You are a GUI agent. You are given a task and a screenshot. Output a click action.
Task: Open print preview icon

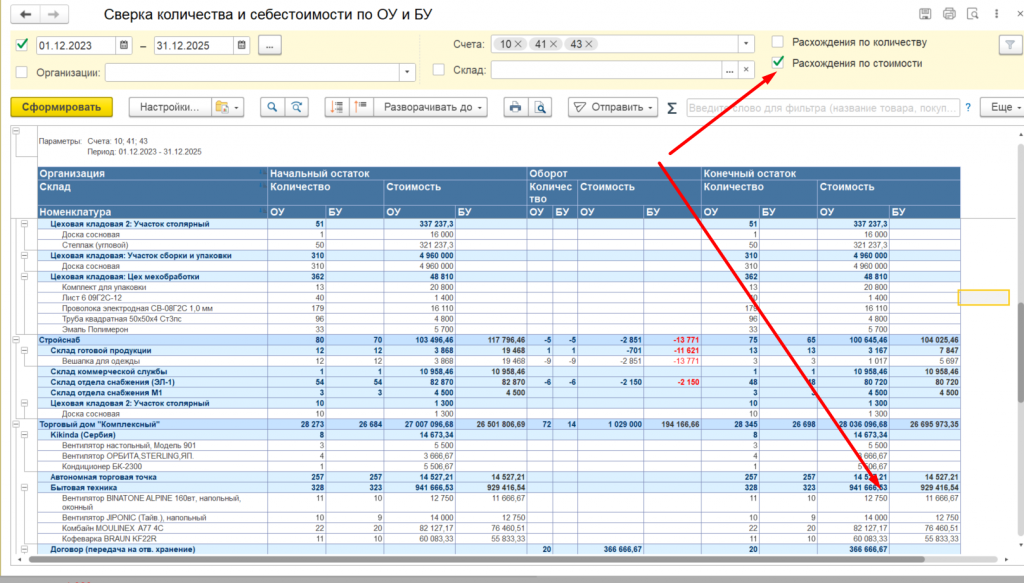[x=540, y=107]
